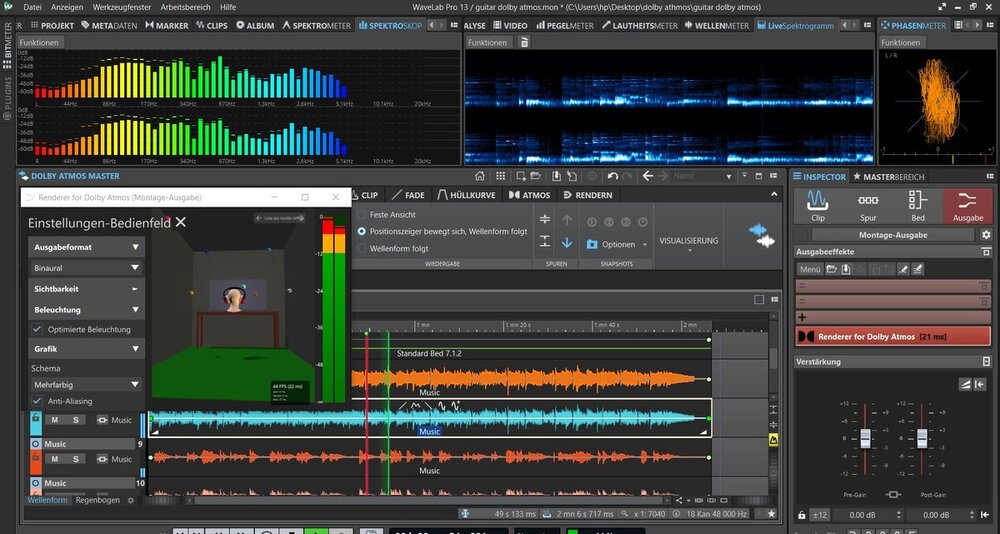Select the Renderer for Dolby Atmos effect
Viewport: 1000px width, 534px height.
pyautogui.click(x=893, y=336)
